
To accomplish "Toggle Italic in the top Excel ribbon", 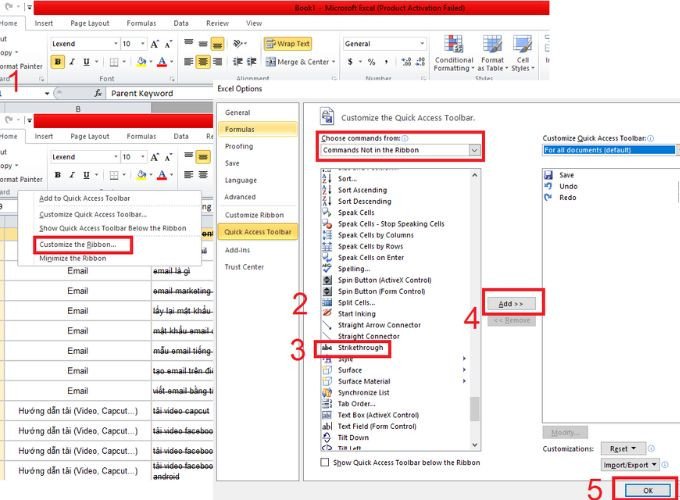I will (72, 62).
